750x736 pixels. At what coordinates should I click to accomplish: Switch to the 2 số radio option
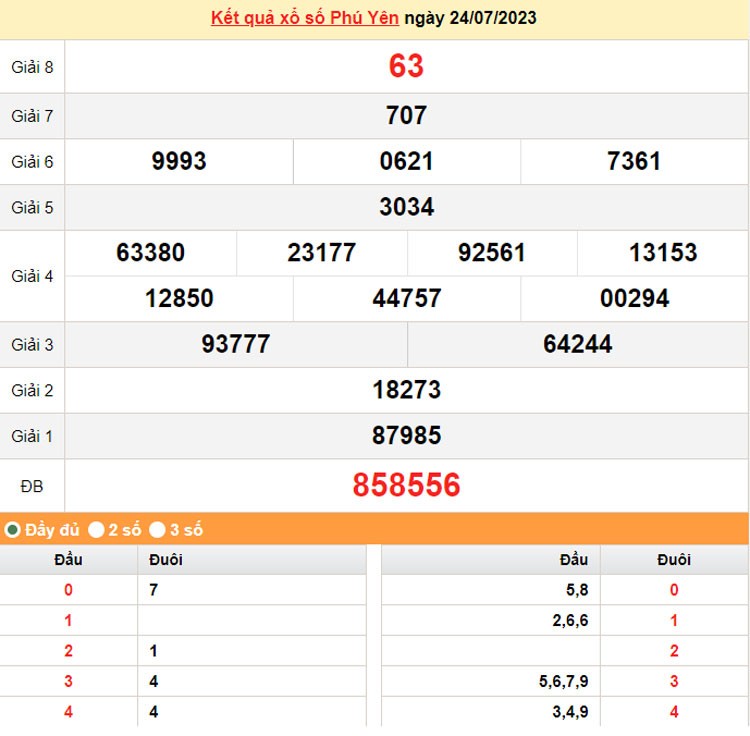97,530
